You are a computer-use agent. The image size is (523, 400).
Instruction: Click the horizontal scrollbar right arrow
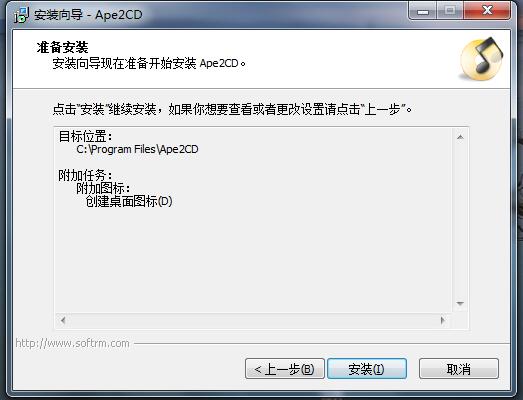tap(443, 320)
